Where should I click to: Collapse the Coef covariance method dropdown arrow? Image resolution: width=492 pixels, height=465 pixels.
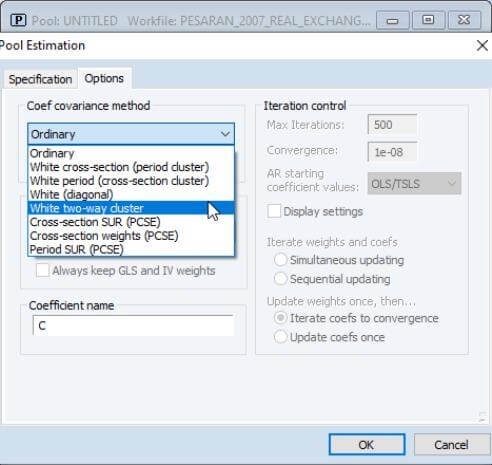pos(225,134)
